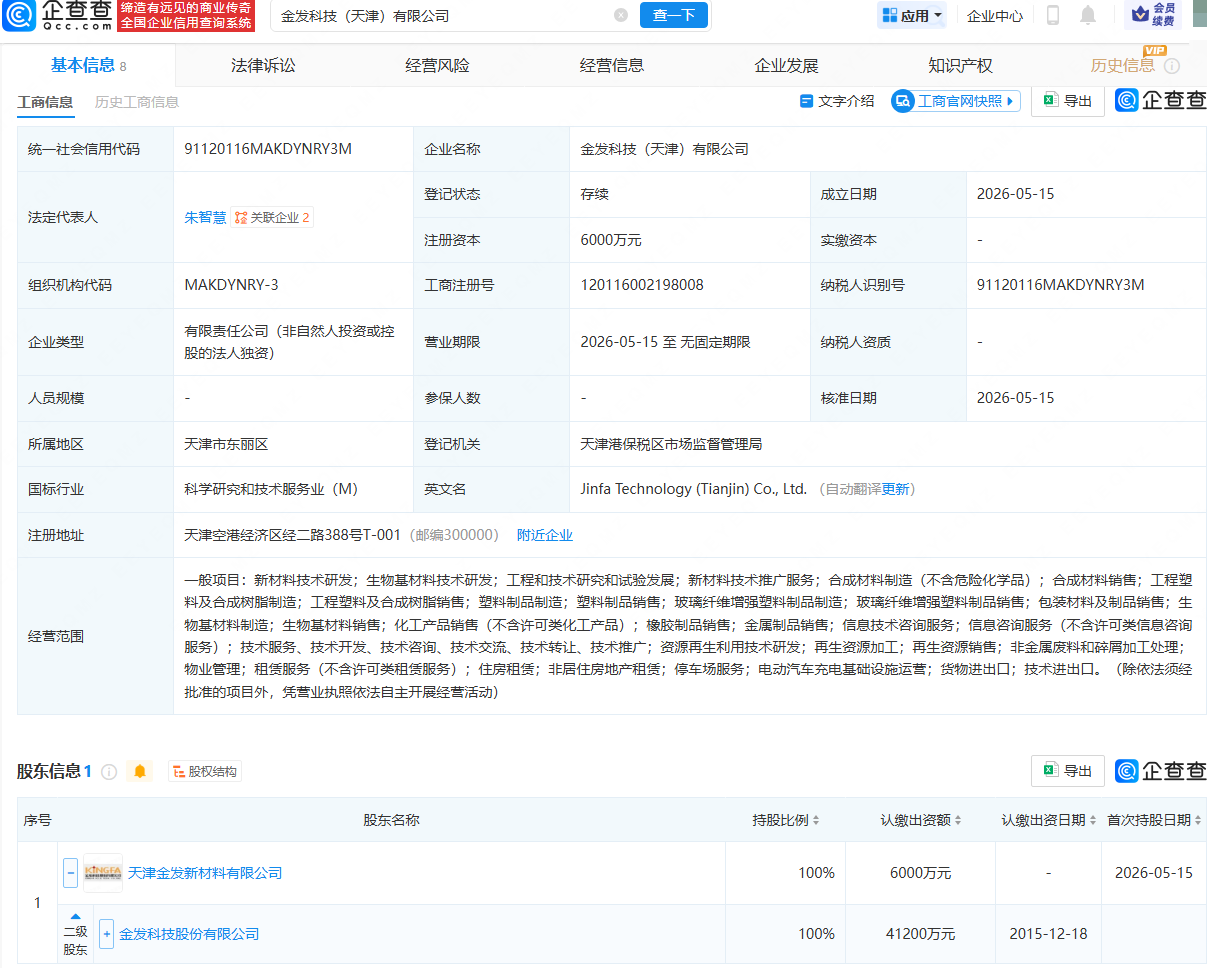The width and height of the screenshot is (1207, 968).
Task: Click the 更新 link next to English name
Action: [895, 489]
